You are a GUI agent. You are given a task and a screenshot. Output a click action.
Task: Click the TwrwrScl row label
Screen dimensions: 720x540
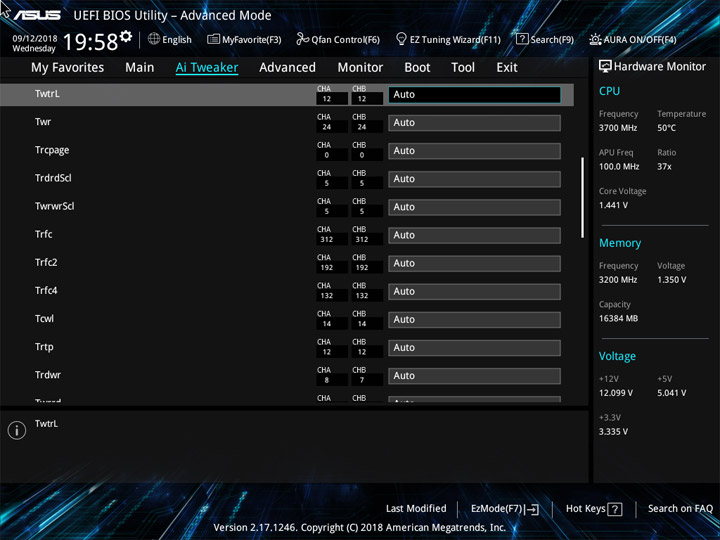[55, 206]
